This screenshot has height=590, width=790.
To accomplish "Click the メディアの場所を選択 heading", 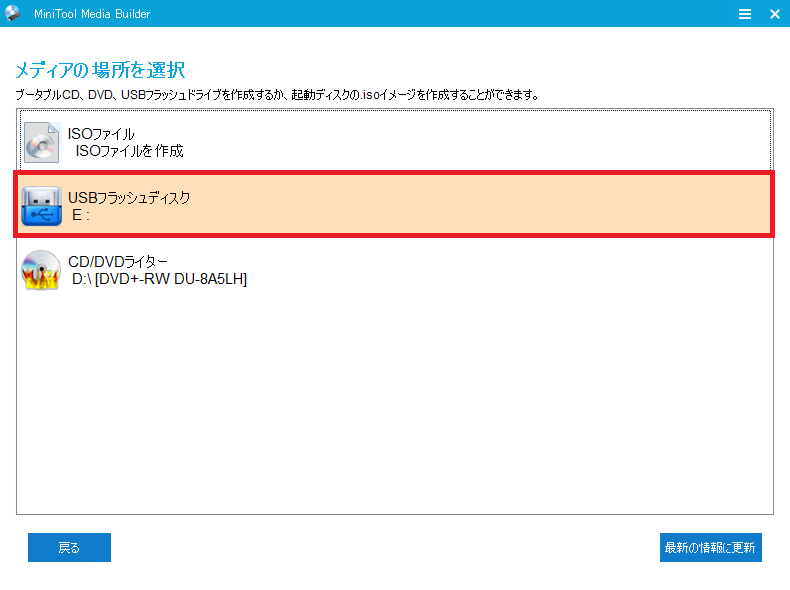I will click(100, 70).
